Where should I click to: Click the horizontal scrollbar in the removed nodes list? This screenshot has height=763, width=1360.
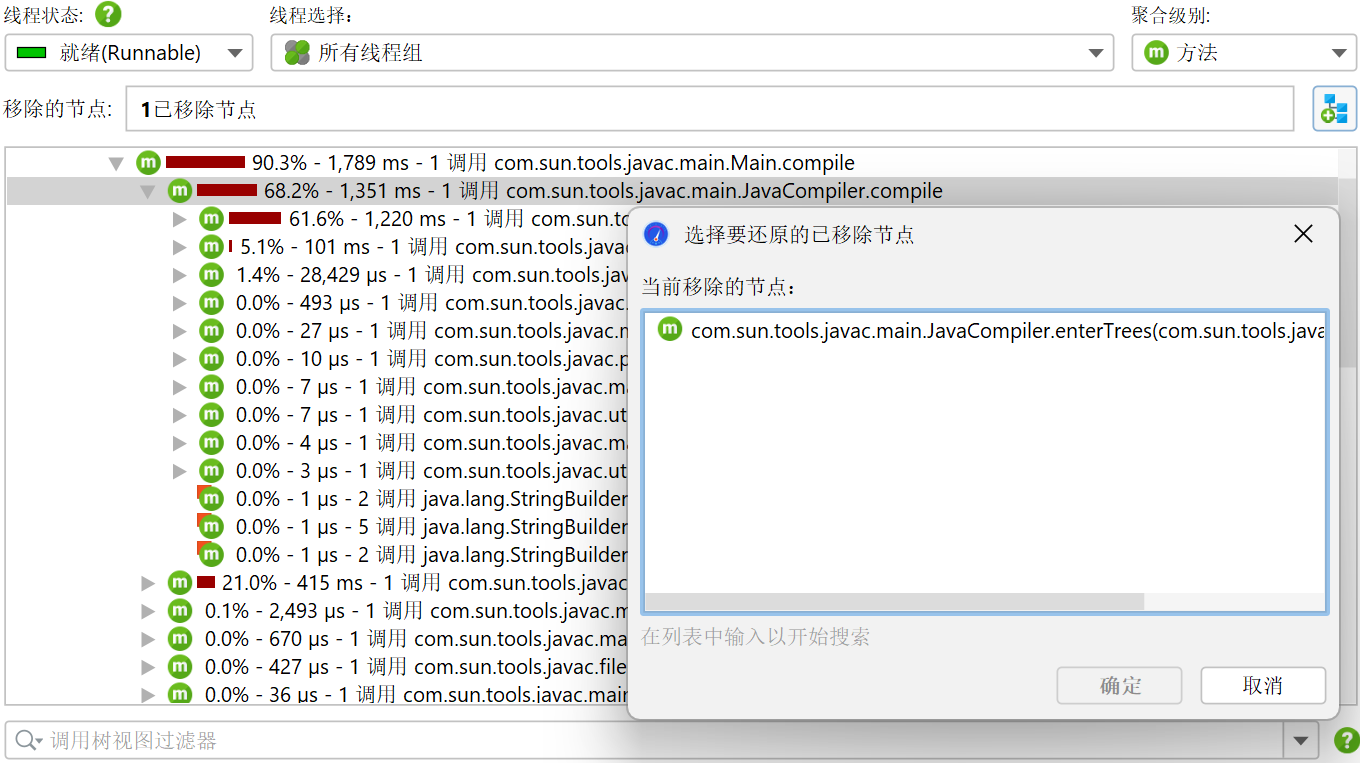(895, 601)
